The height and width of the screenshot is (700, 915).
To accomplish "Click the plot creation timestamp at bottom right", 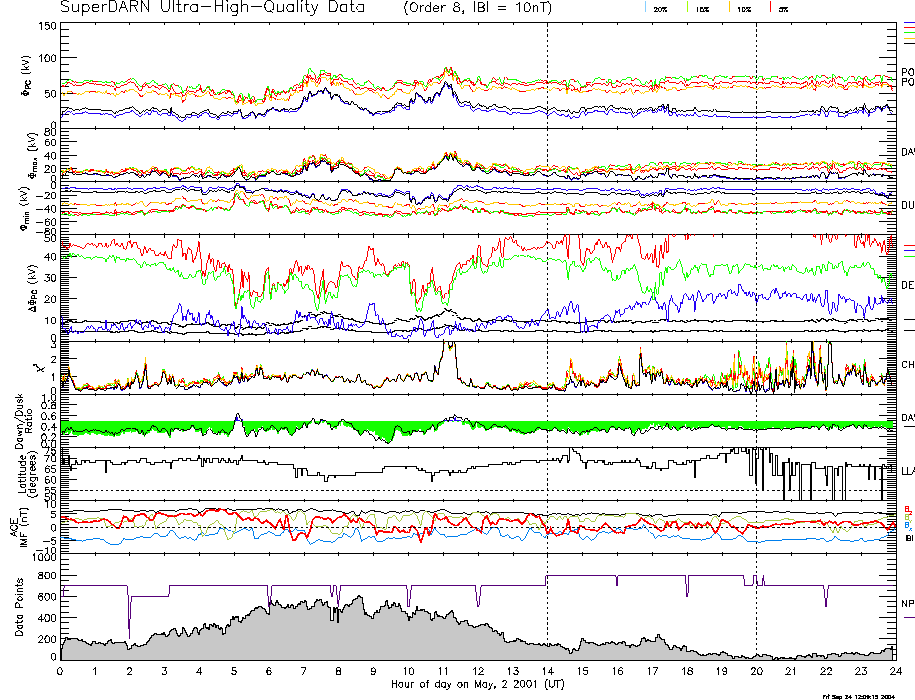I will [865, 695].
